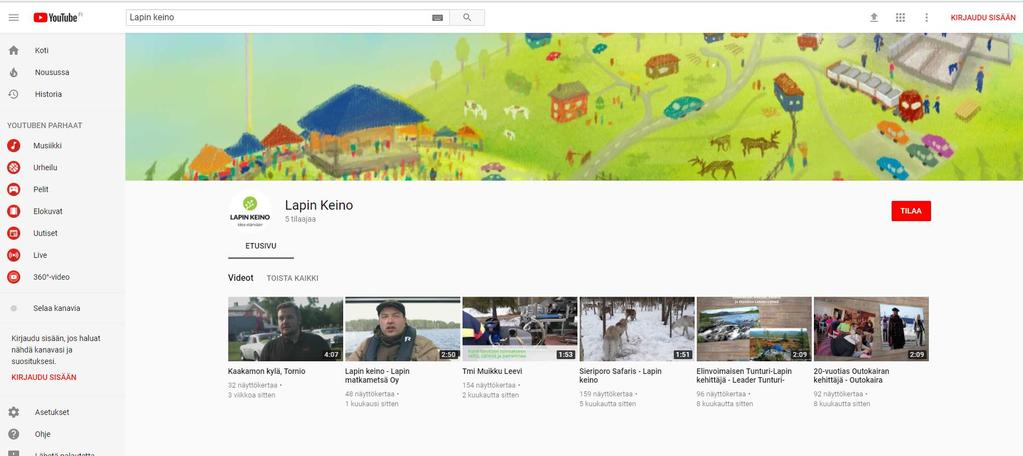This screenshot has height=456, width=1023.
Task: Click the Elokuvat channel icon
Action: pos(14,211)
